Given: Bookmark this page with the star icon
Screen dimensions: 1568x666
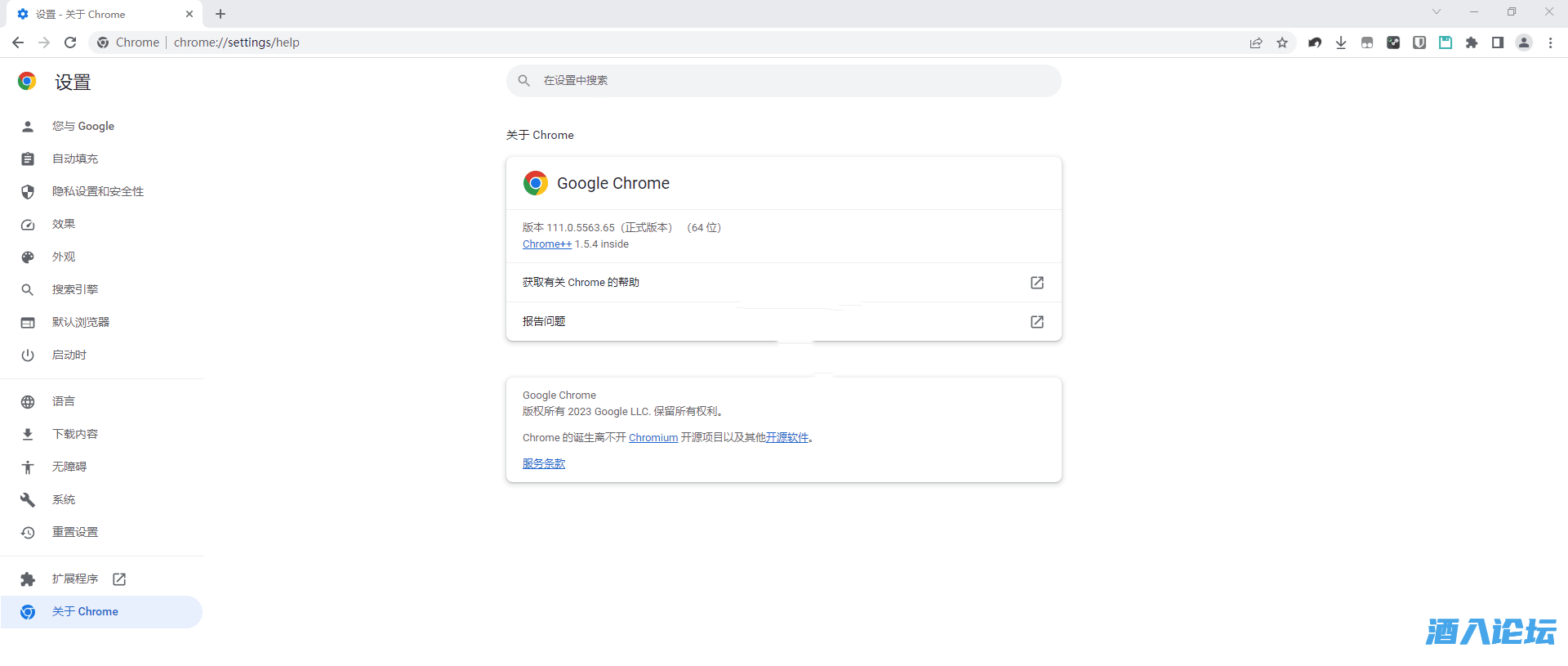Looking at the screenshot, I should click(x=1282, y=42).
